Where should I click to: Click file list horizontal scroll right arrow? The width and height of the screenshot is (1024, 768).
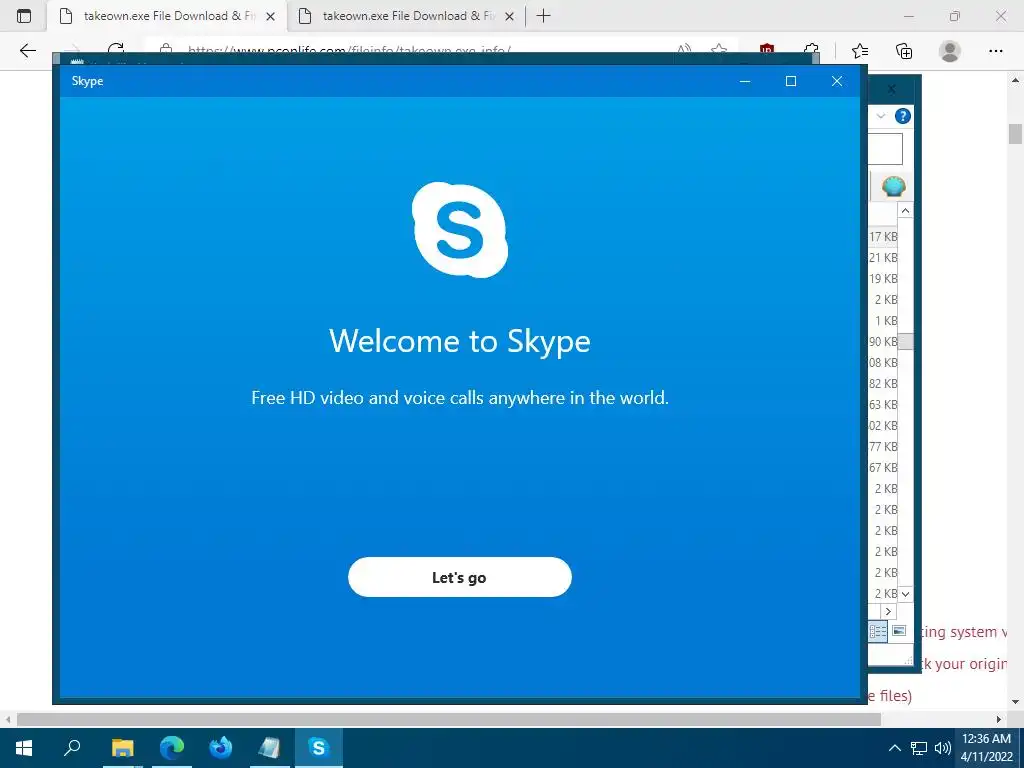point(888,611)
